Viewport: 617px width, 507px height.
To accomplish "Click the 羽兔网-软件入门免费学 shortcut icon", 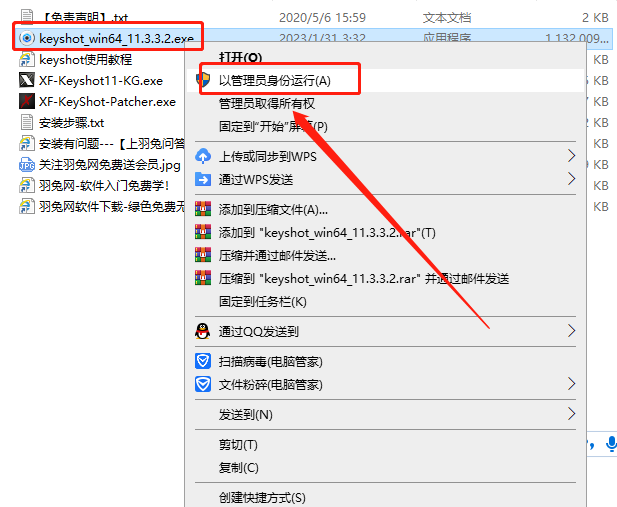I will (x=26, y=185).
